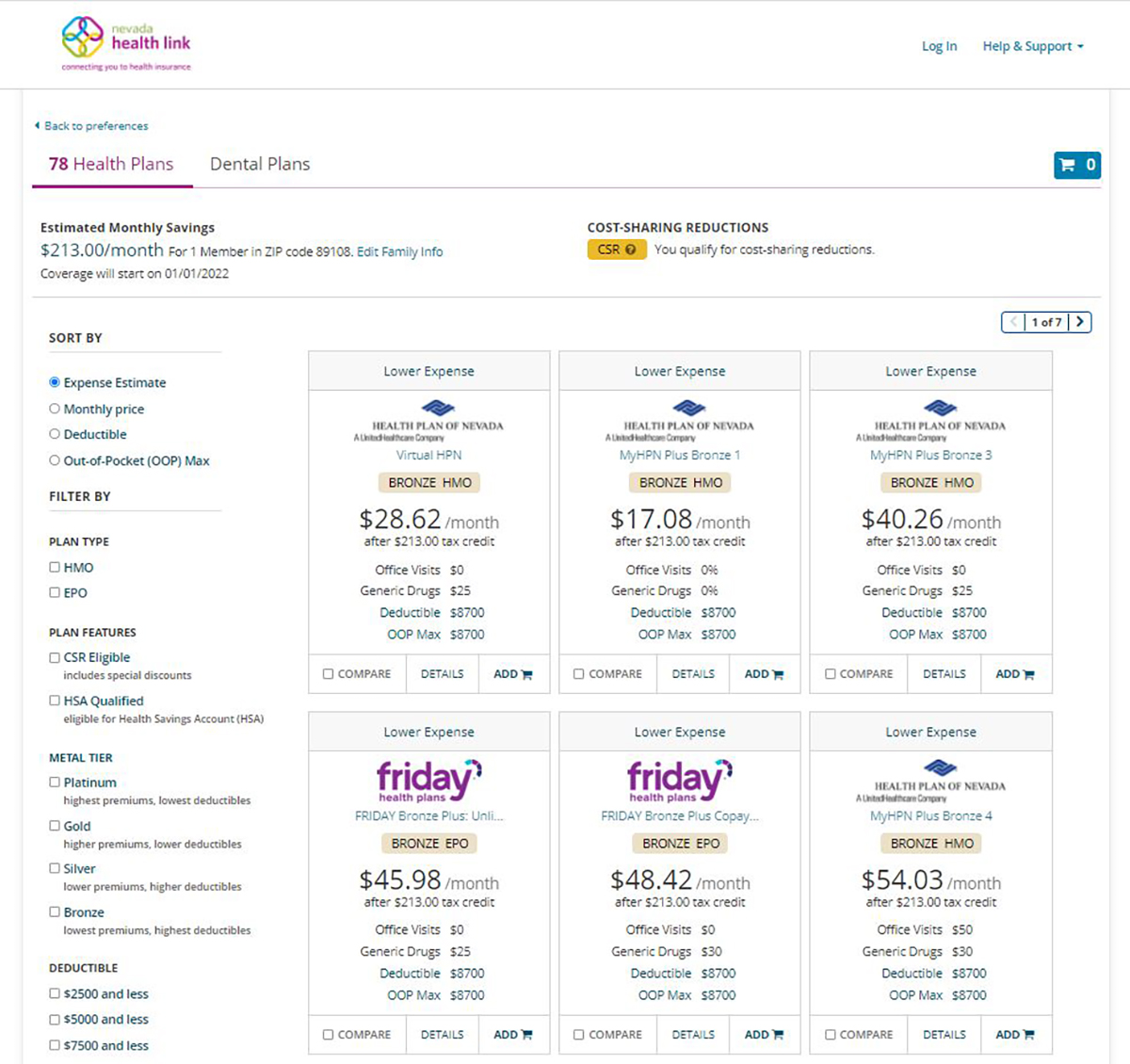View details for MyHPN Plus Bronze 4

click(x=944, y=1035)
